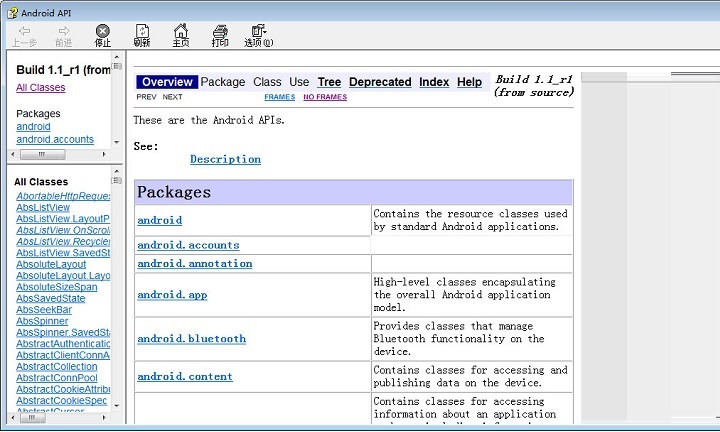Click the Android API title bar icon

click(x=12, y=13)
